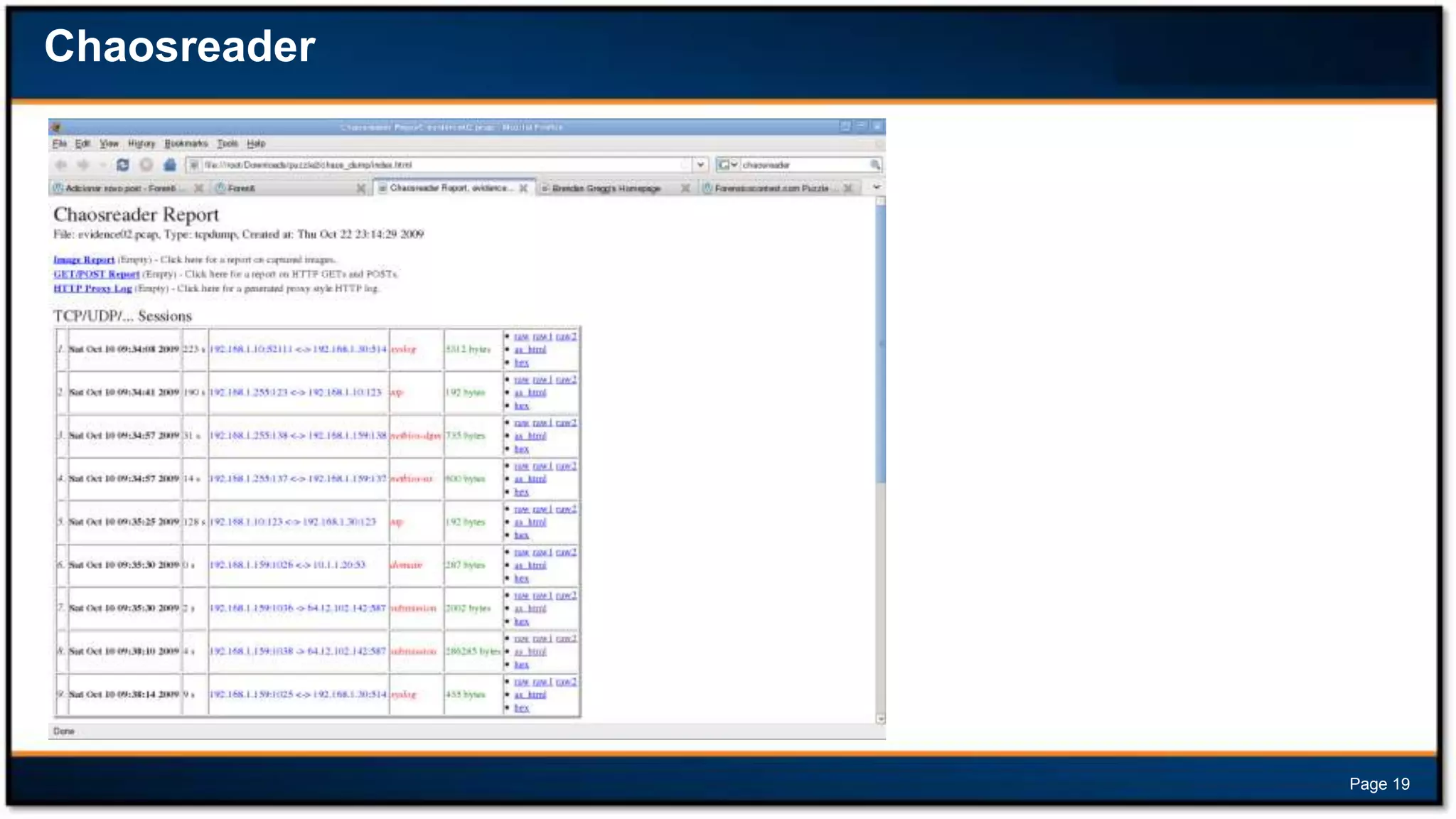
Task: Open the URL history dropdown arrow
Action: point(700,165)
